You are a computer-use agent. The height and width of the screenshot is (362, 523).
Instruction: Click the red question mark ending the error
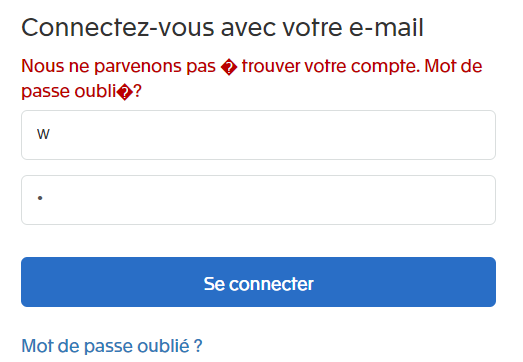[x=137, y=91]
